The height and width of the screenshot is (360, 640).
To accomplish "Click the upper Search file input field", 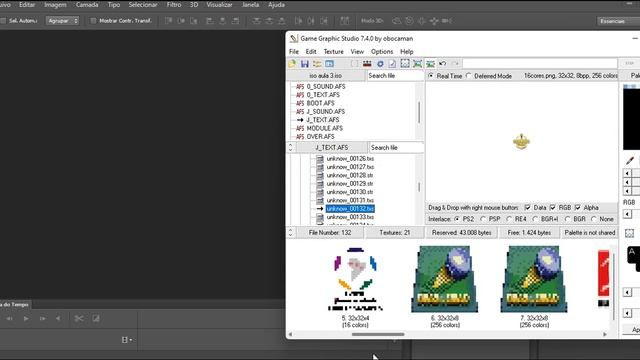I will [395, 76].
